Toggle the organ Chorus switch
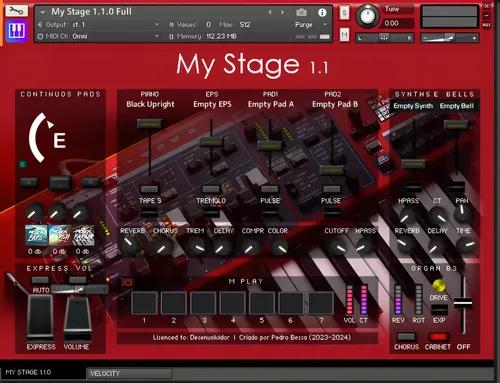The width and height of the screenshot is (500, 383). coord(406,337)
